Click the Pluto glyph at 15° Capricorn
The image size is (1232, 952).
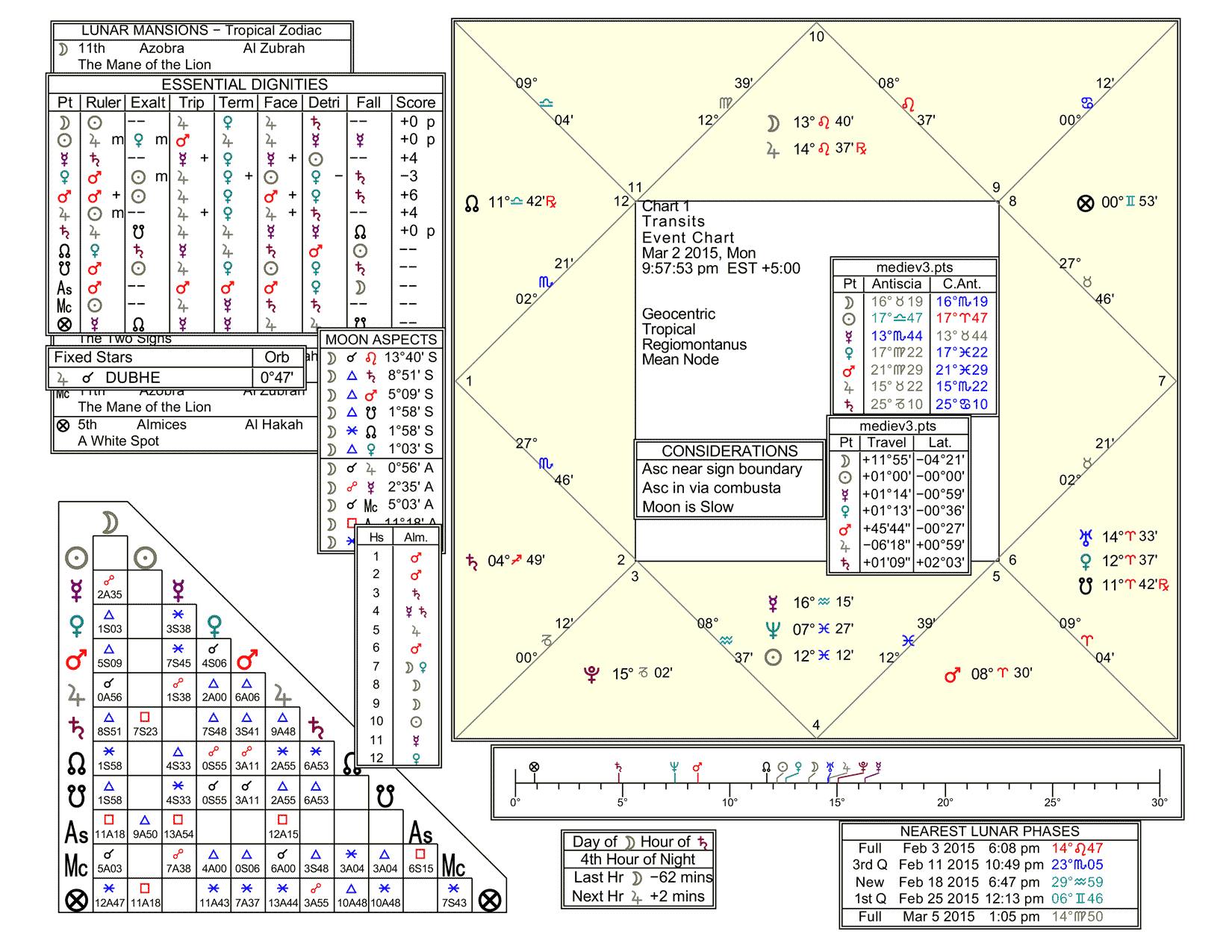pos(593,673)
